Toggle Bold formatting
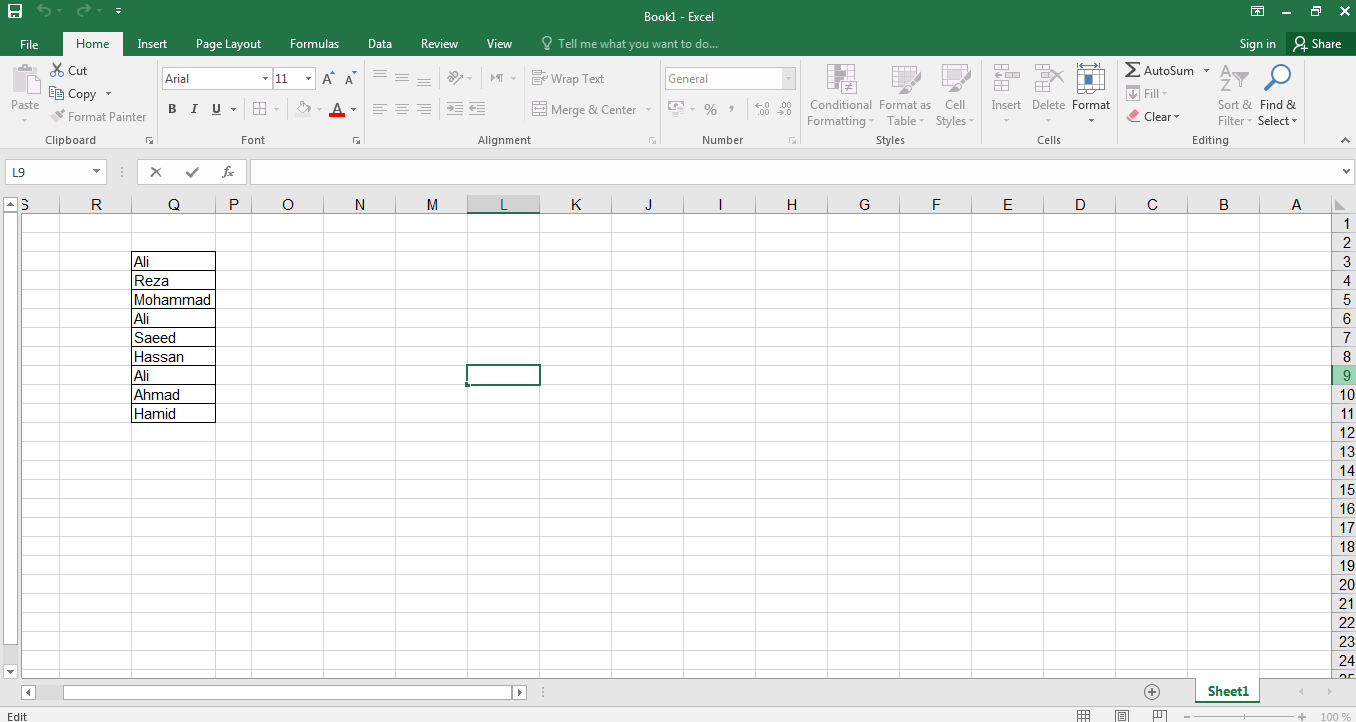Image resolution: width=1356 pixels, height=722 pixels. click(172, 109)
